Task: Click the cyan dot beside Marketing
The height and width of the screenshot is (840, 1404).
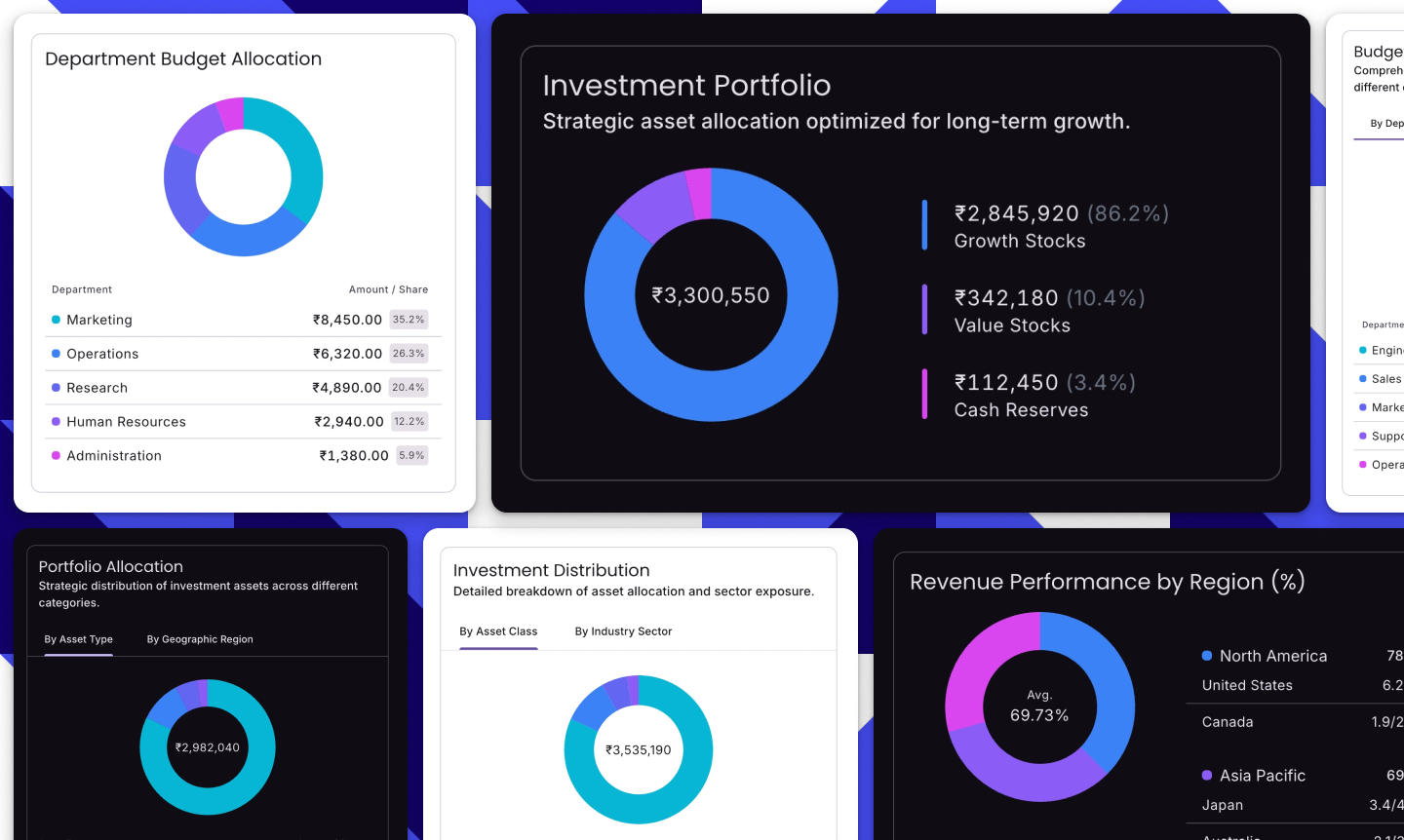Action: pos(56,320)
